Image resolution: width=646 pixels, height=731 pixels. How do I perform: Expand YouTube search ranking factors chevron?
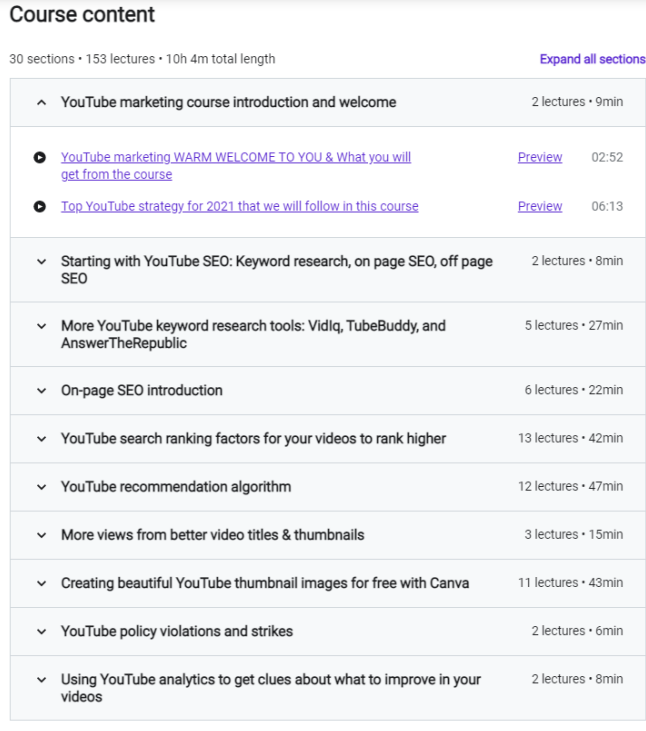pyautogui.click(x=41, y=438)
